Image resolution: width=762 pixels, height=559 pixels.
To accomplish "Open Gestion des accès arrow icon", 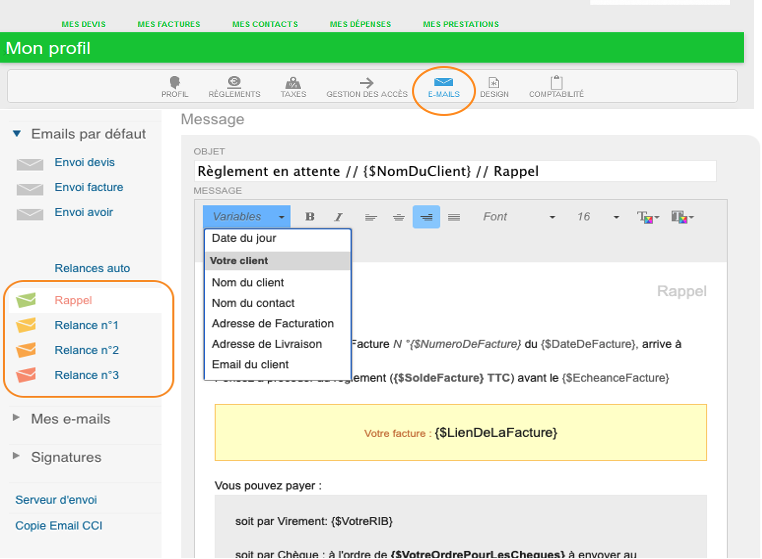I will pos(366,83).
